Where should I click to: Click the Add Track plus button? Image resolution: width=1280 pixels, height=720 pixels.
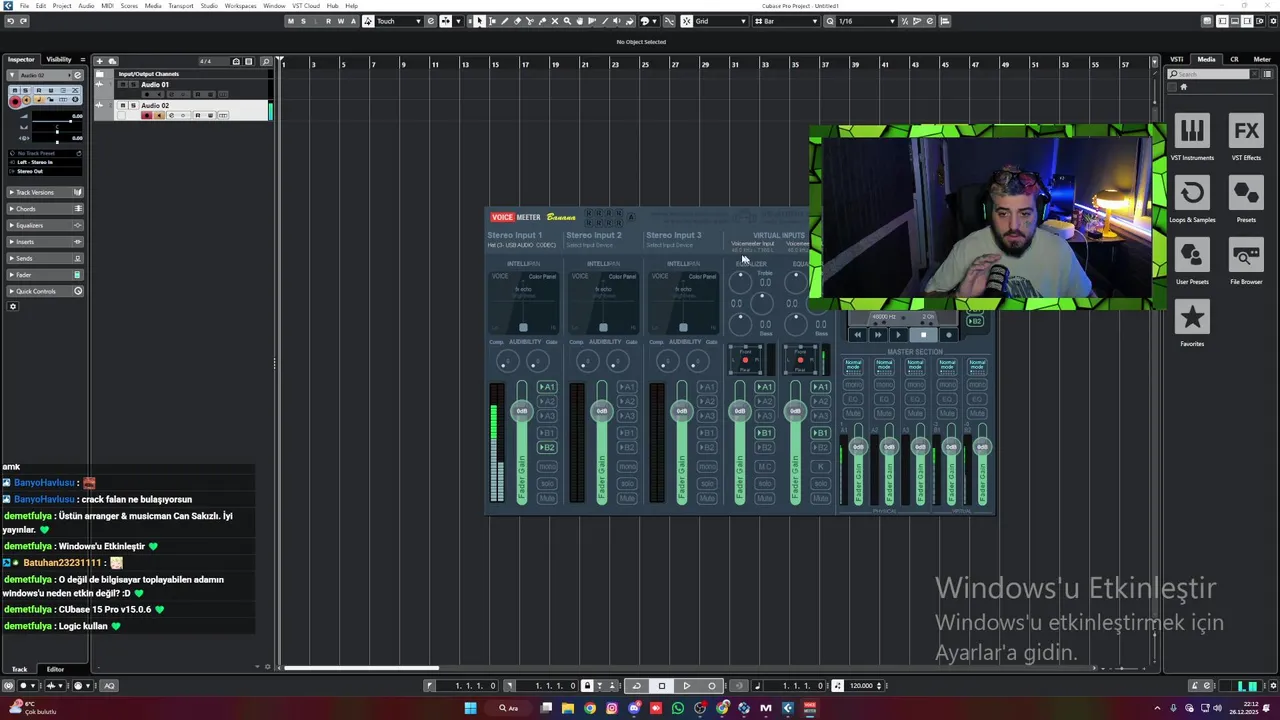tap(99, 61)
